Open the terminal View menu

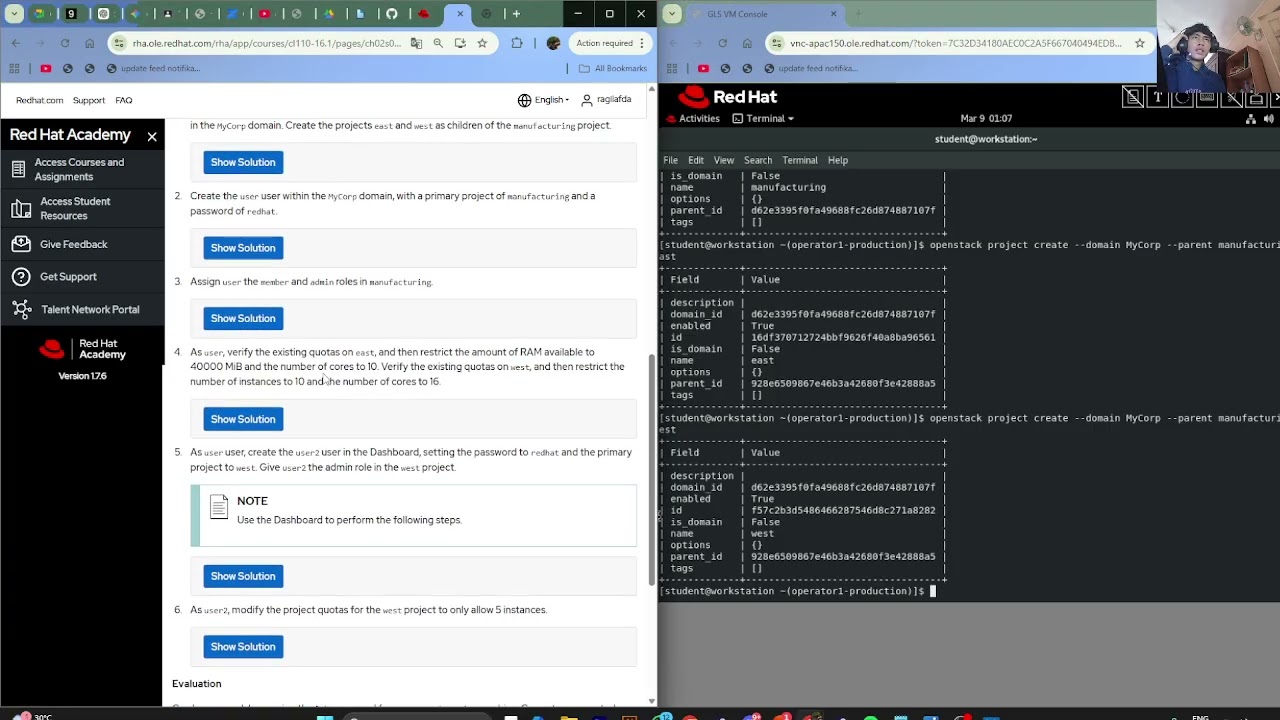tap(723, 160)
